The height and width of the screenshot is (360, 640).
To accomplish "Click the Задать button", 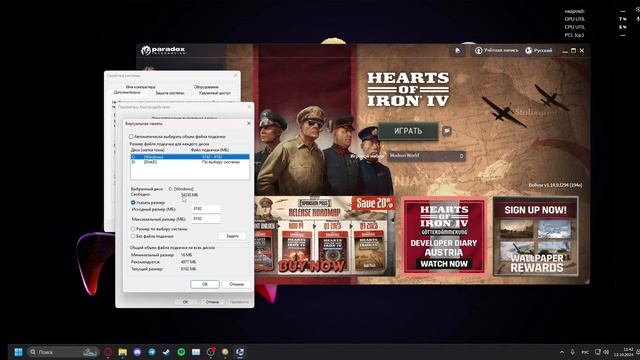I will [x=232, y=236].
